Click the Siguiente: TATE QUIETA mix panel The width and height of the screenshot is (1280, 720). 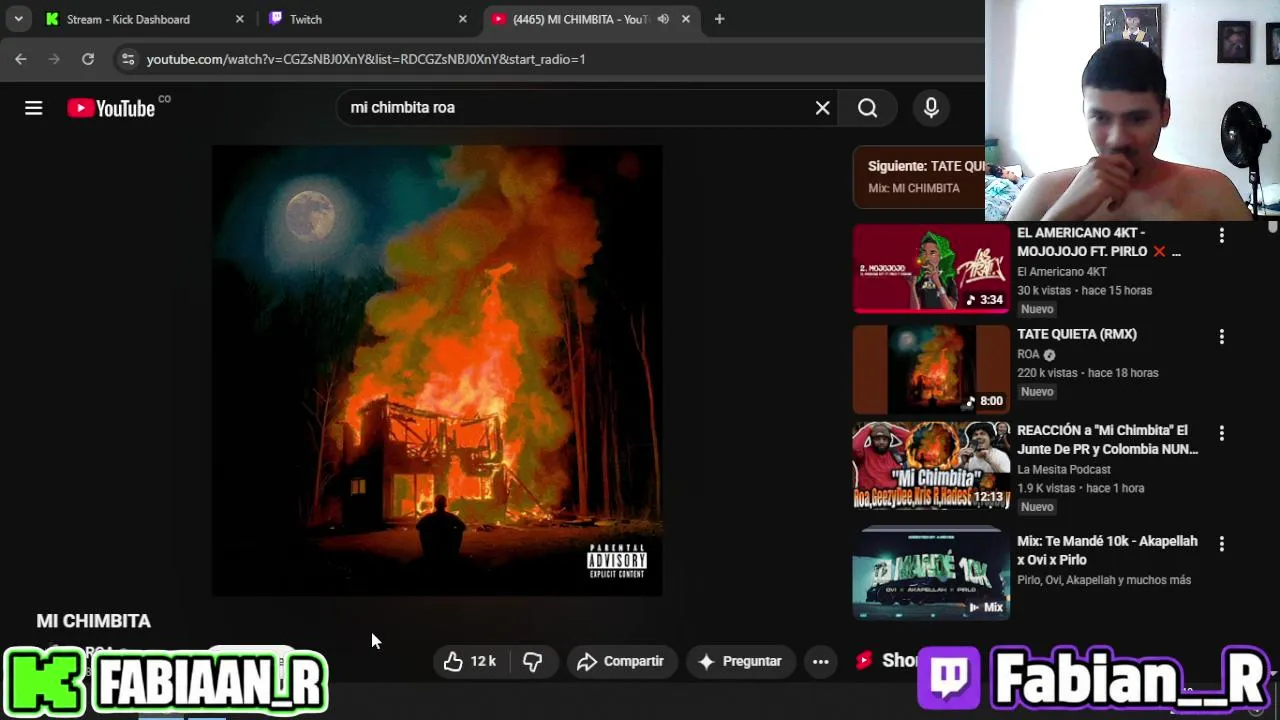click(919, 176)
